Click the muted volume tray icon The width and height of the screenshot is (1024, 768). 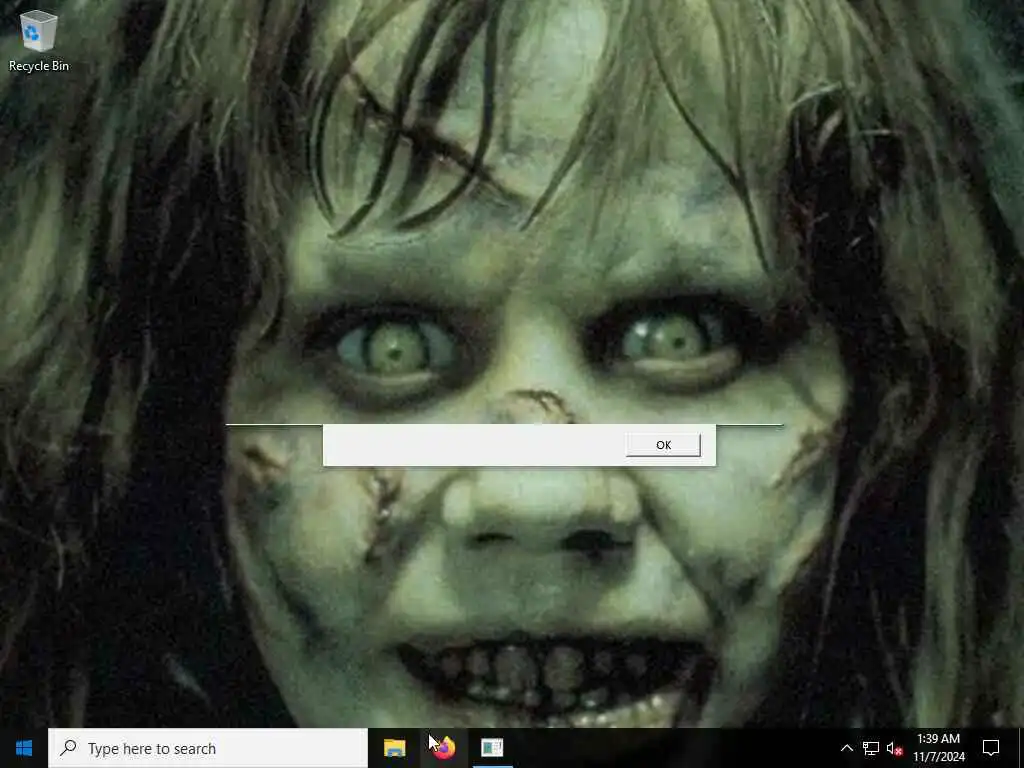pyautogui.click(x=895, y=748)
